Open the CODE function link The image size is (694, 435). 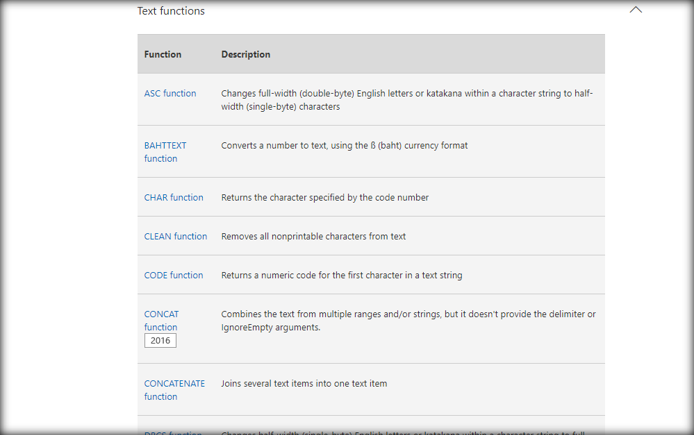click(x=174, y=275)
